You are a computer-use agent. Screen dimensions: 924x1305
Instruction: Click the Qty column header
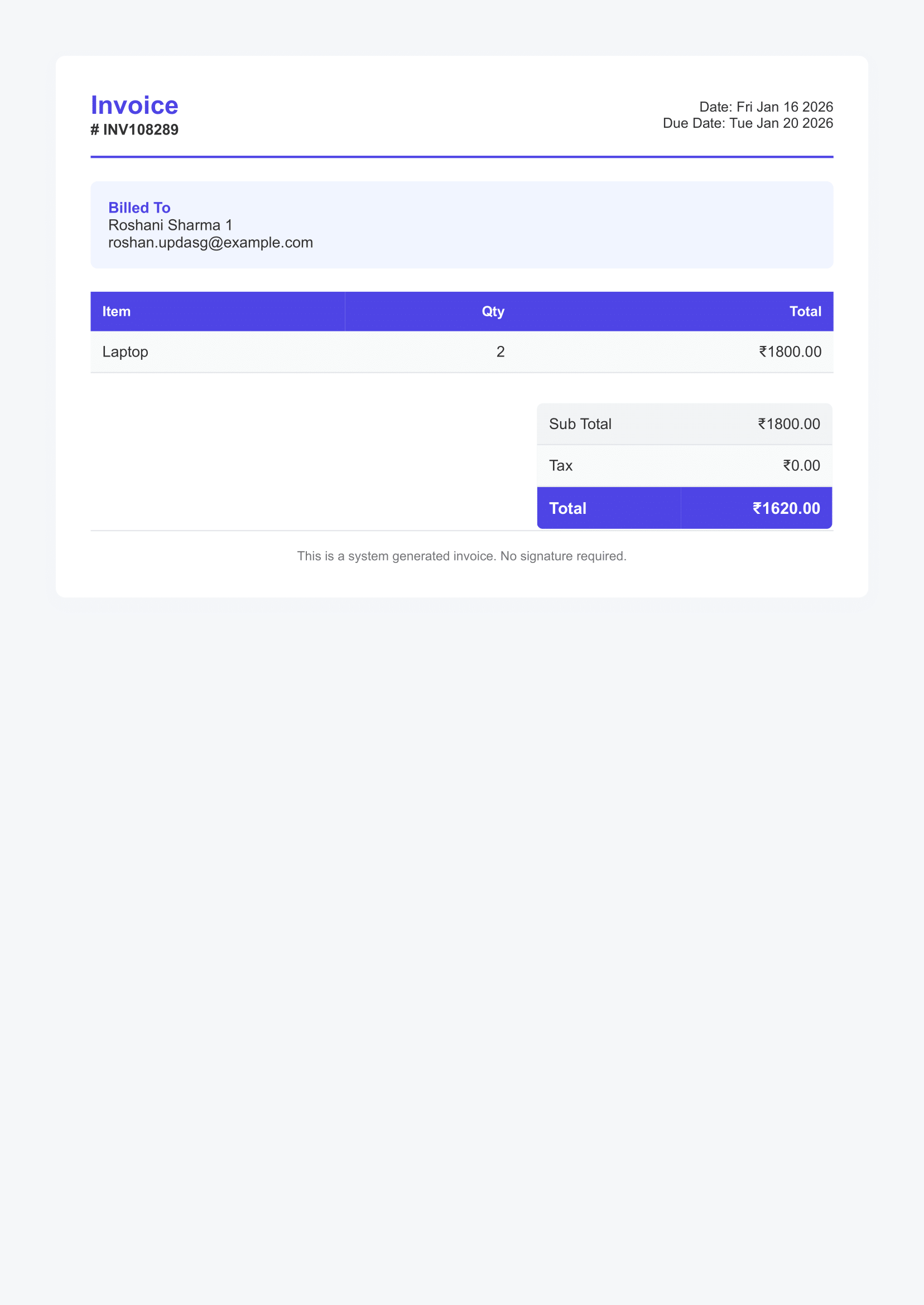493,311
